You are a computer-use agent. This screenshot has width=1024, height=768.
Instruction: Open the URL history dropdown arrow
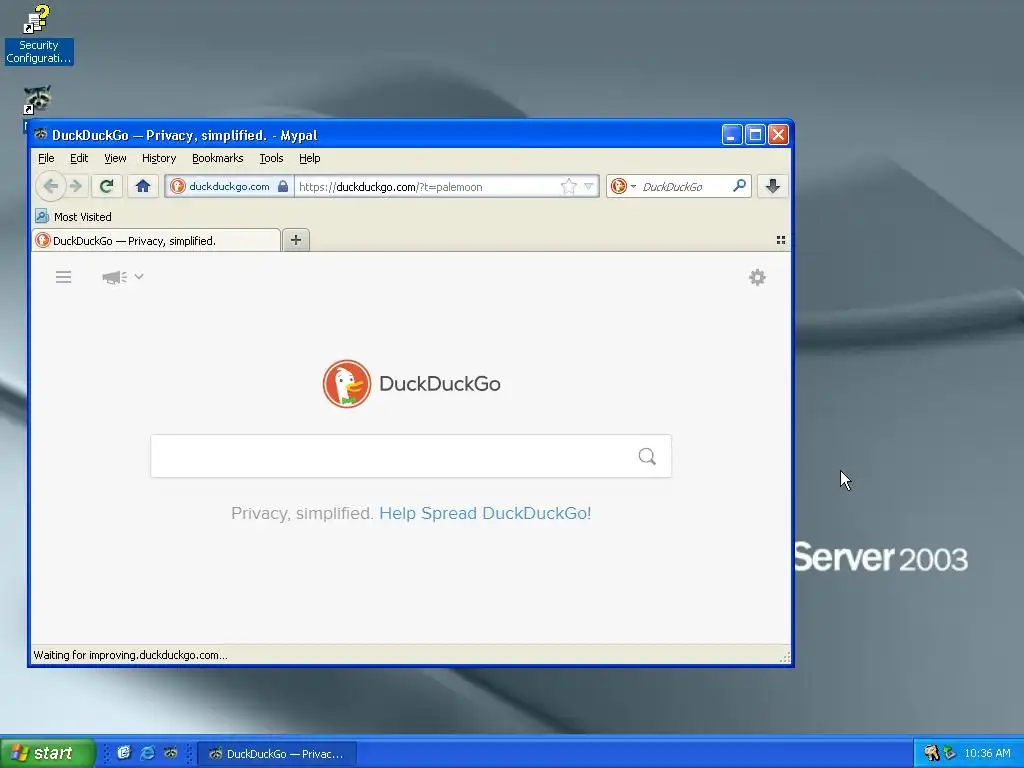coord(588,187)
